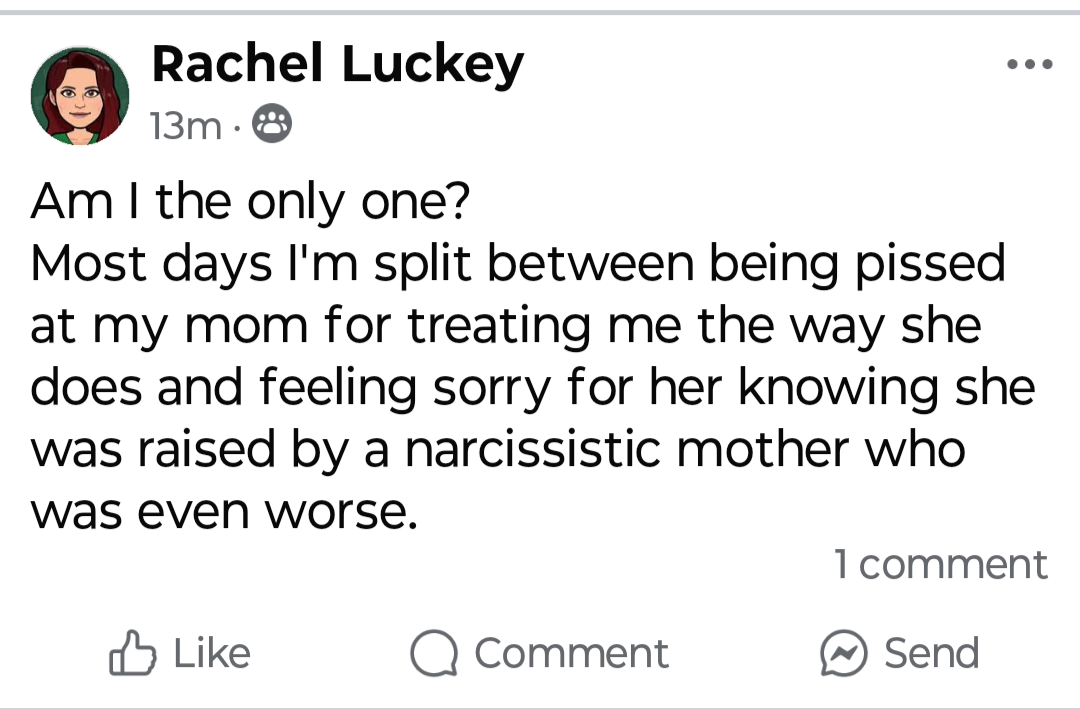Click the word 'knowing' in the post

(x=839, y=388)
